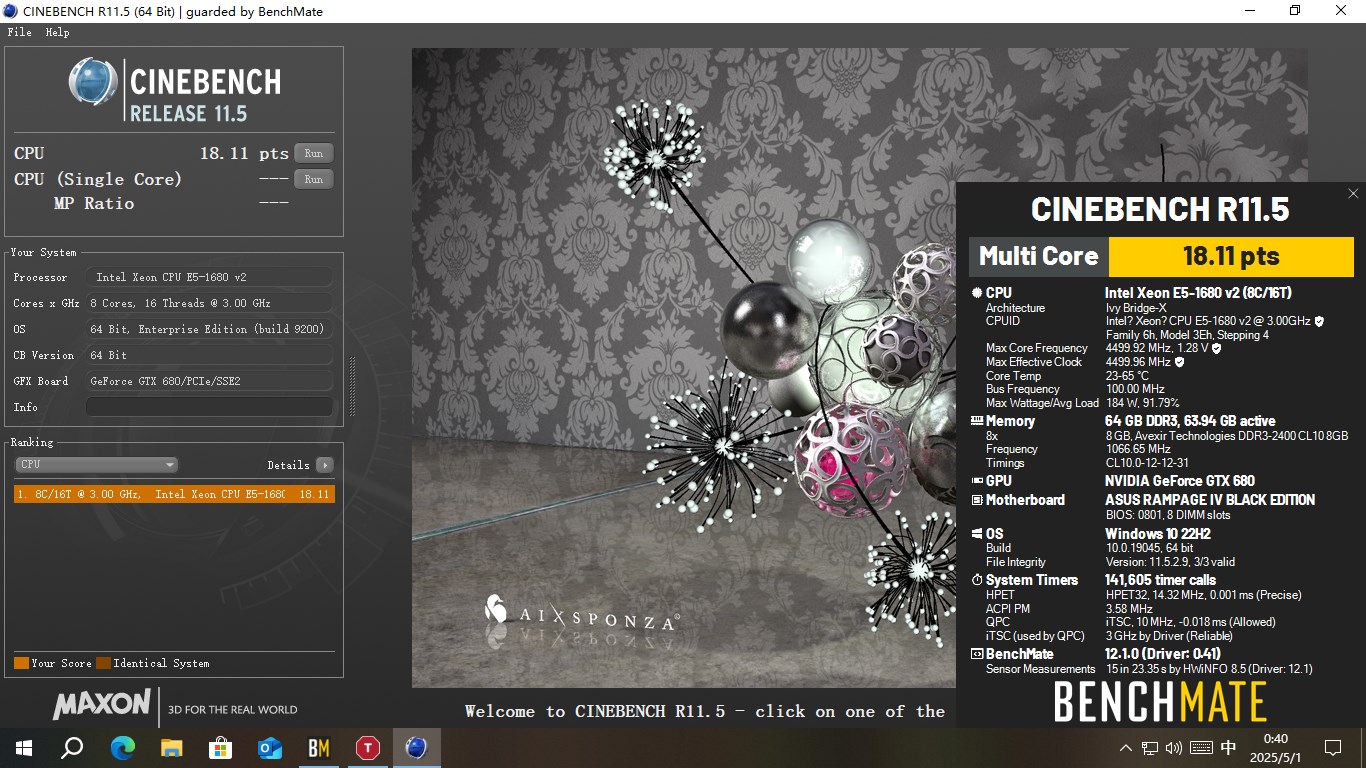Viewport: 1366px width, 768px height.
Task: Click the Memory section icon
Action: pos(977,421)
